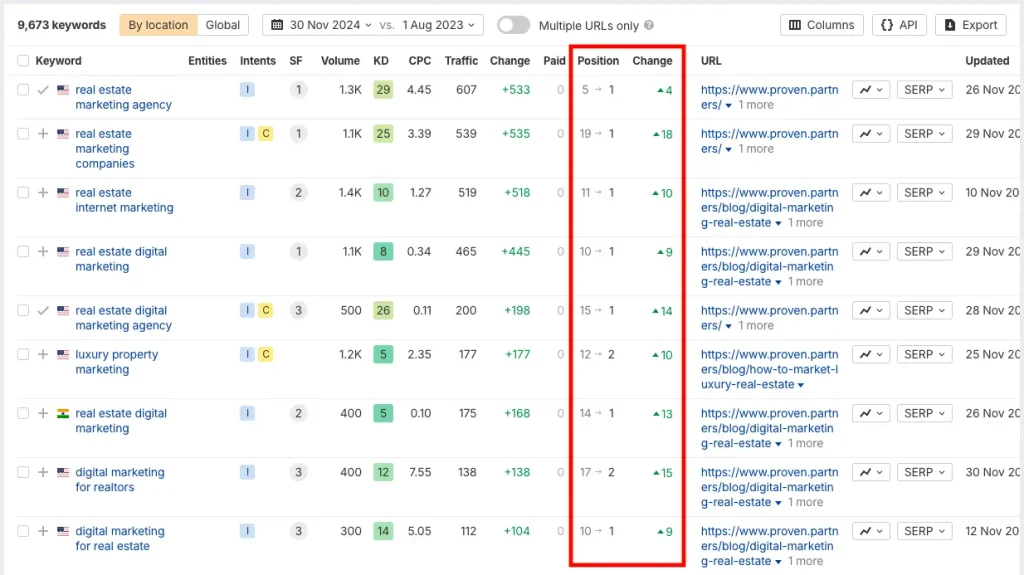Click the C intent badge for real estate marketing companies
The width and height of the screenshot is (1024, 575).
point(265,133)
